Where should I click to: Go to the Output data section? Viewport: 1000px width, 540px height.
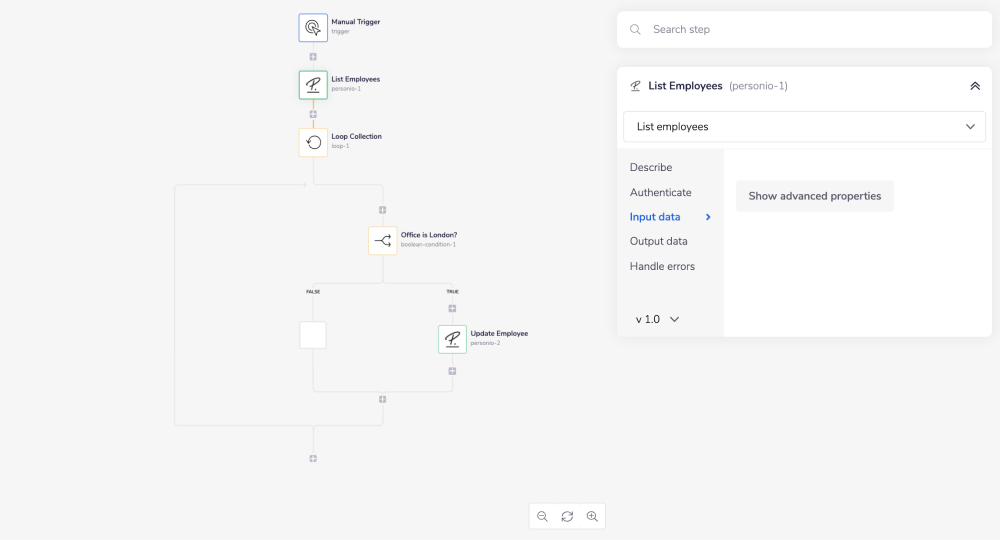[x=658, y=241]
